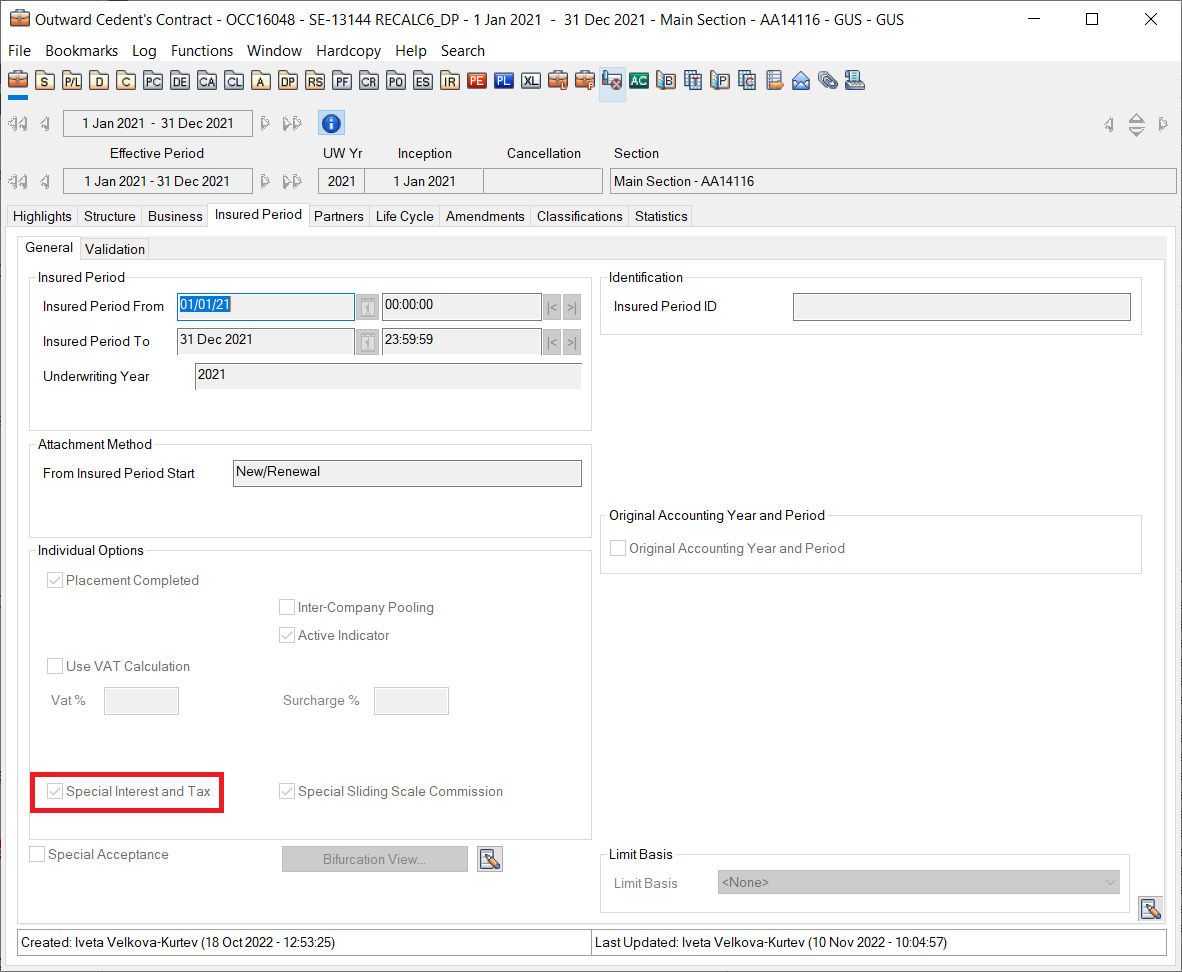Screen dimensions: 1182x972
Task: Check the Special Acceptance checkbox
Action: click(38, 855)
